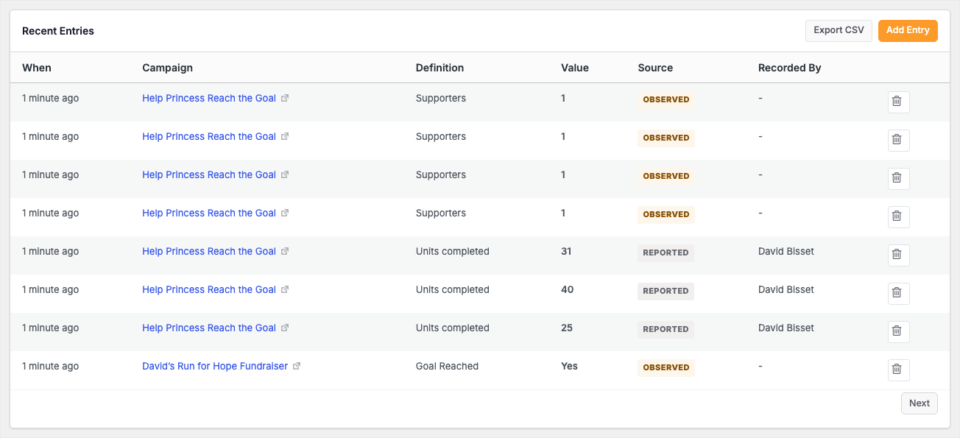The image size is (960, 438).
Task: Click Units completed in the value 25 row
Action: 452,328
